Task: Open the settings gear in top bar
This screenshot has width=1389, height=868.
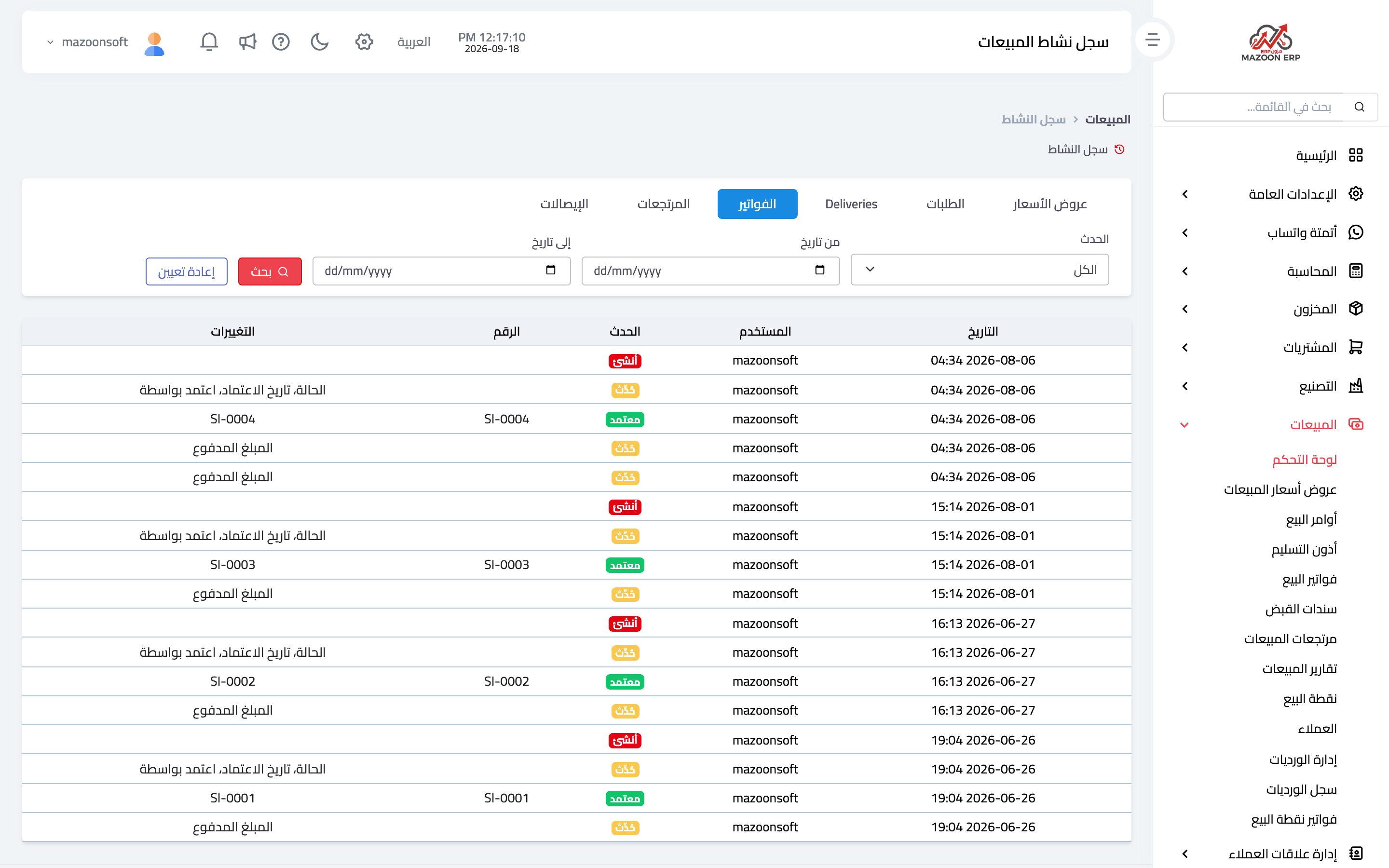Action: click(x=364, y=42)
